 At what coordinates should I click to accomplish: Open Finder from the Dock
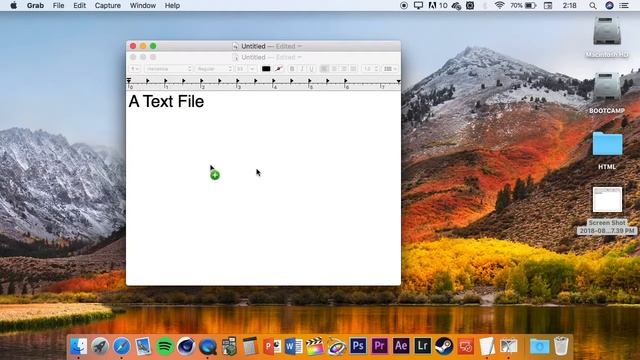tap(78, 347)
